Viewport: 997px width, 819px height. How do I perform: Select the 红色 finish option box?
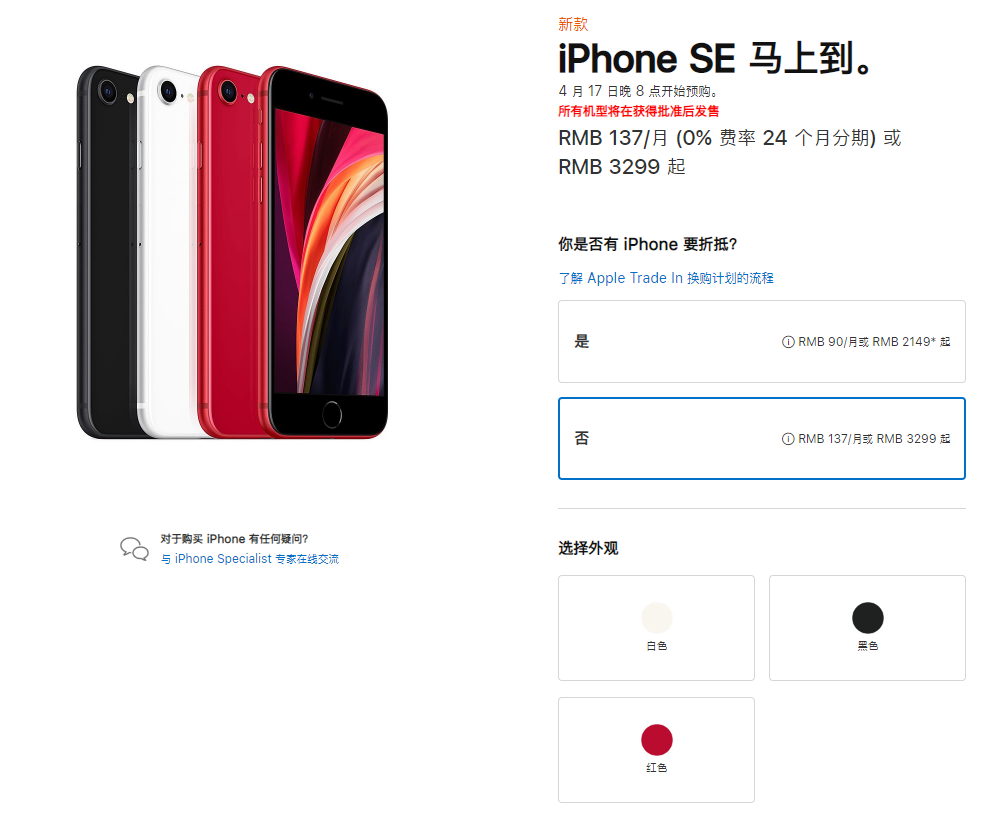pyautogui.click(x=656, y=750)
